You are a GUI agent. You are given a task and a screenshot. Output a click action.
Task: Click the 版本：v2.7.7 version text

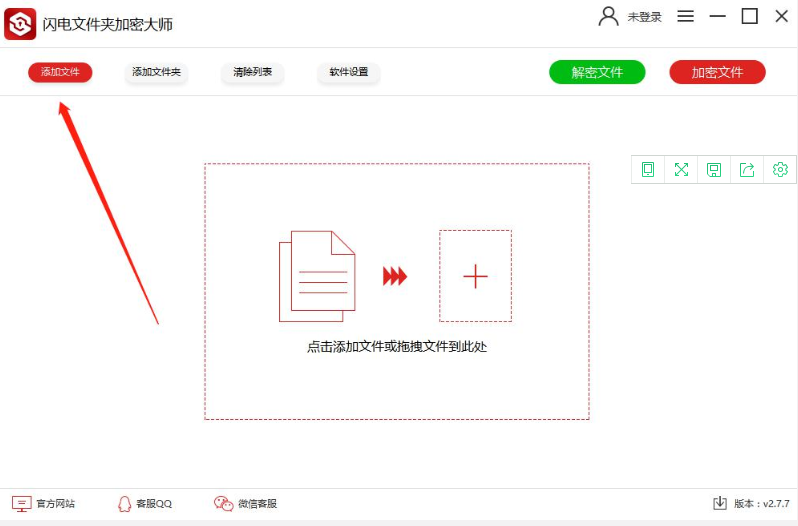pos(762,504)
